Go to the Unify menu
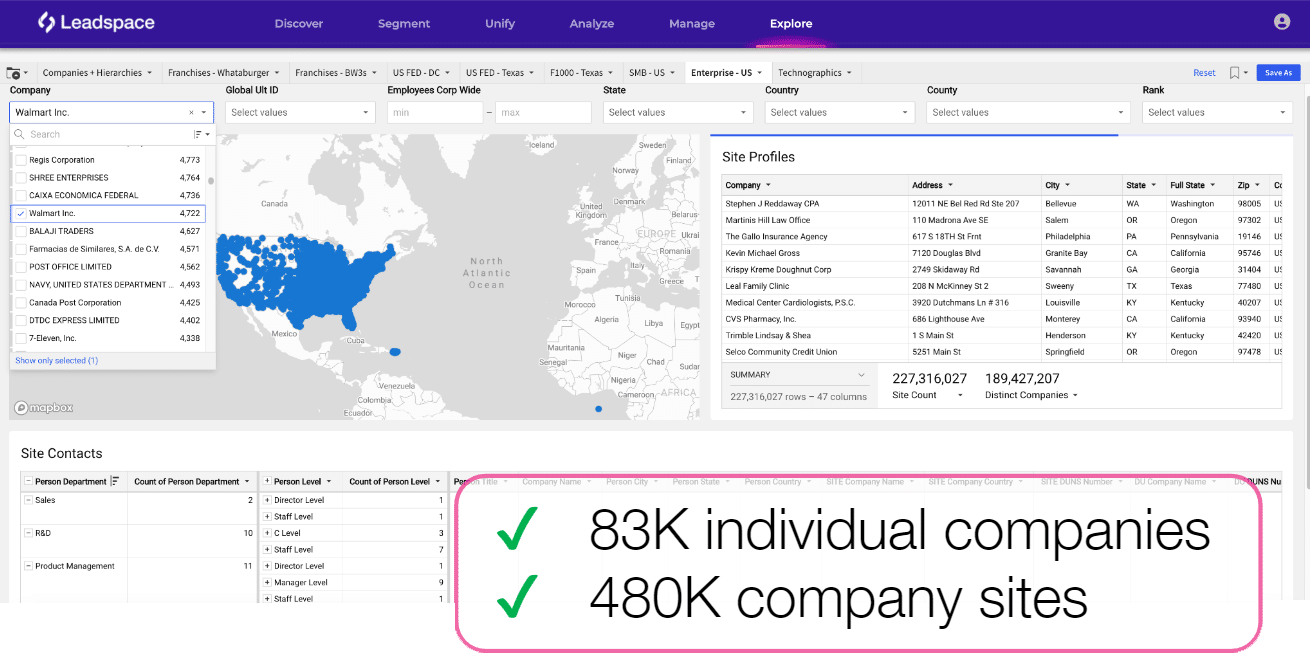1310x653 pixels. tap(500, 23)
